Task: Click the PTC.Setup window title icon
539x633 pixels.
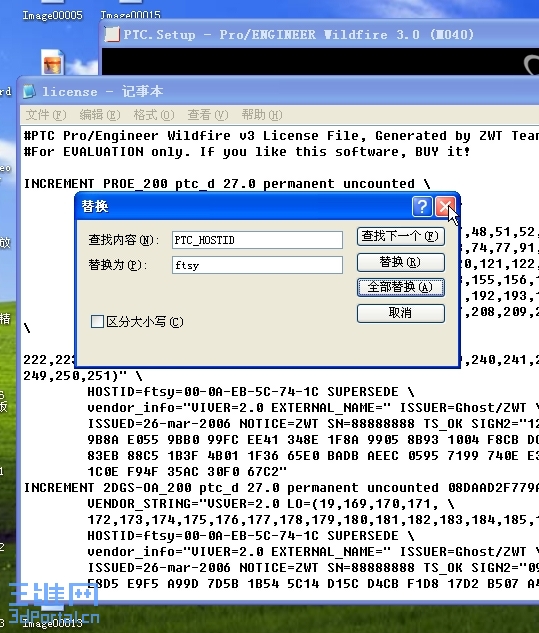Action: [x=112, y=34]
